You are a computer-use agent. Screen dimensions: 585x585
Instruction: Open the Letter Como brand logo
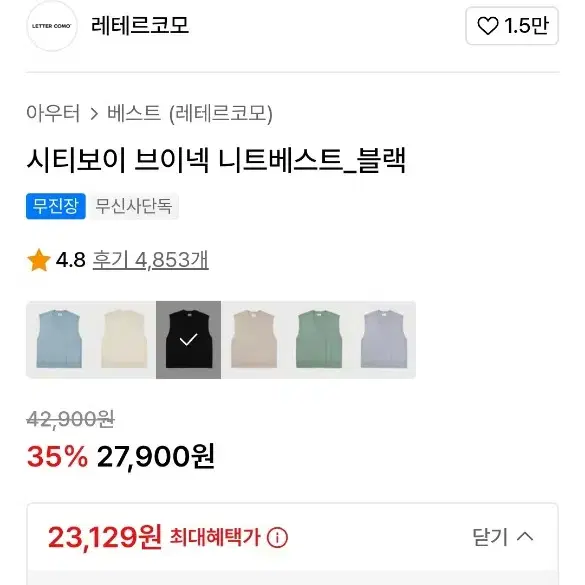[x=51, y=26]
